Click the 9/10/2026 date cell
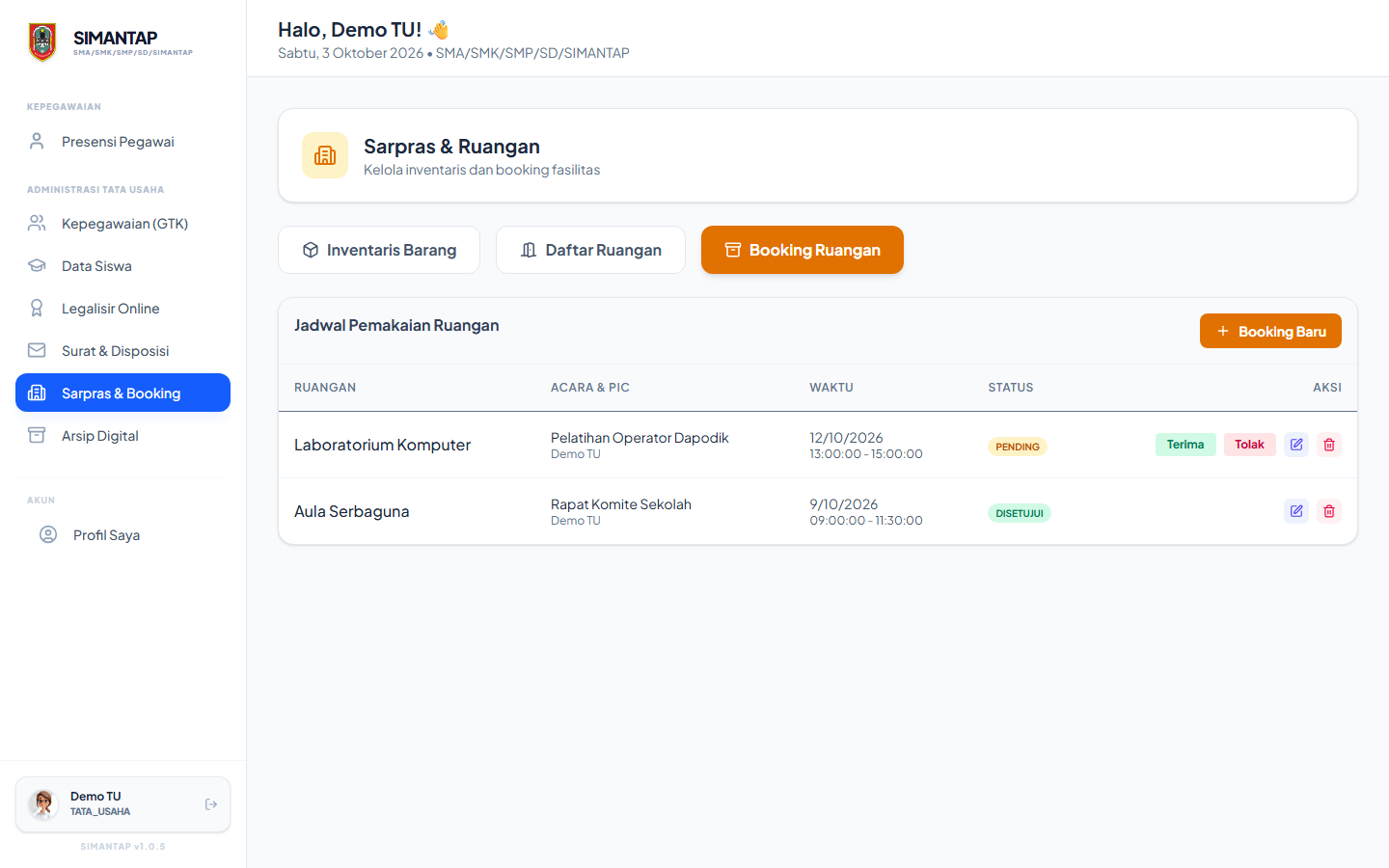The width and height of the screenshot is (1389, 868). (x=844, y=504)
